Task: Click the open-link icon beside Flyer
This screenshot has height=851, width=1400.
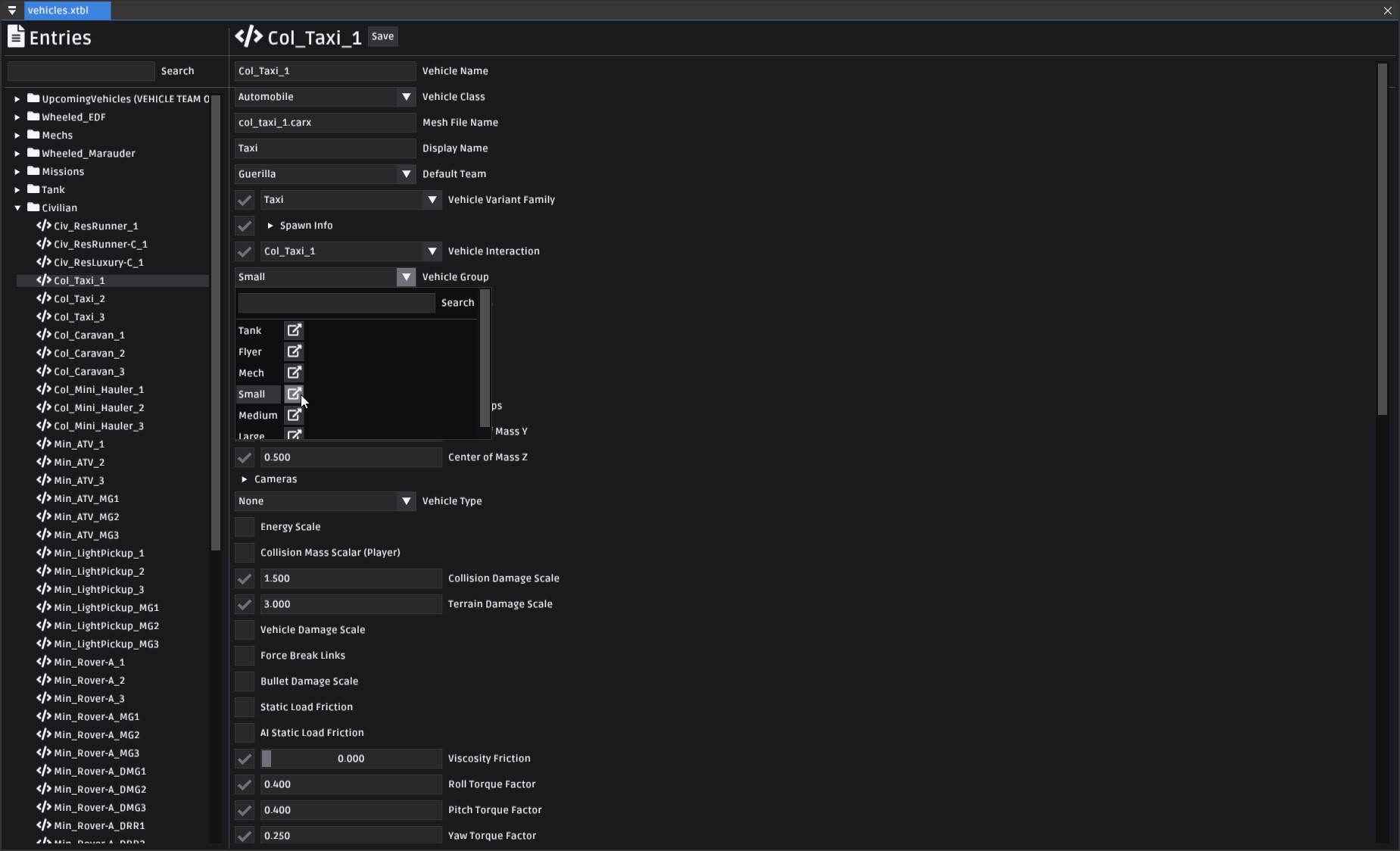Action: 294,351
